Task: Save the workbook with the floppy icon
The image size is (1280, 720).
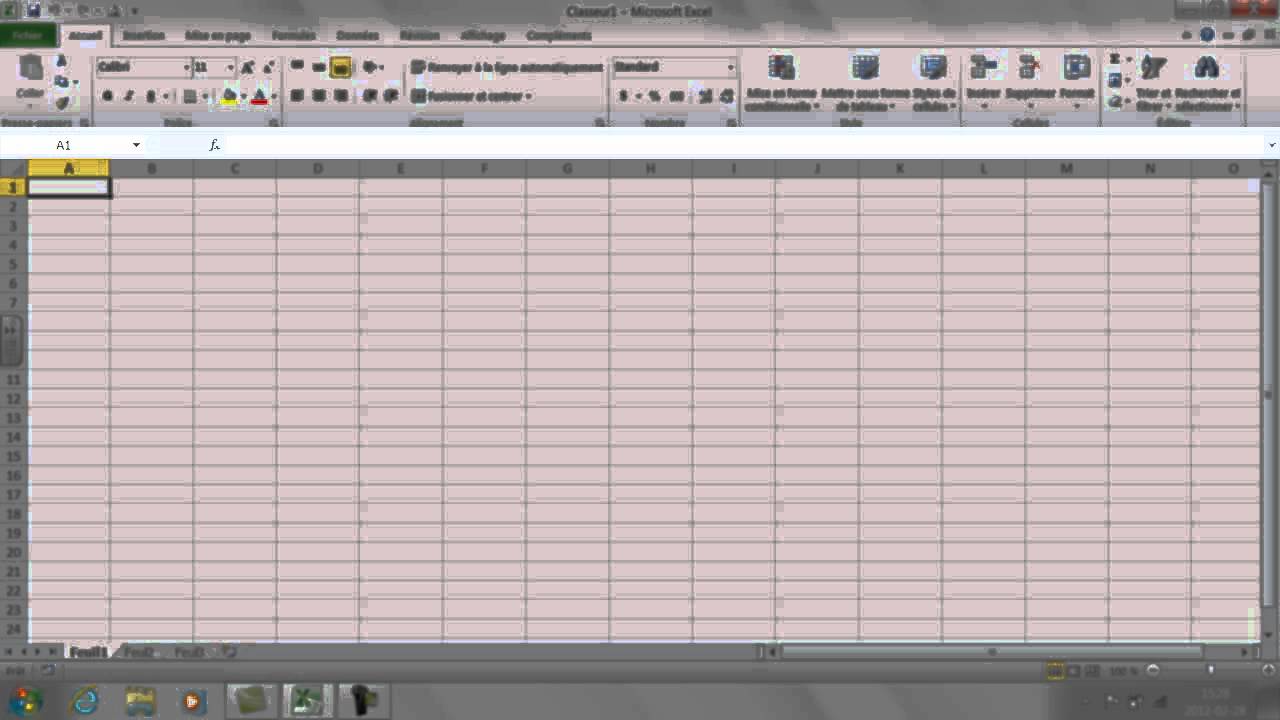Action: 33,11
